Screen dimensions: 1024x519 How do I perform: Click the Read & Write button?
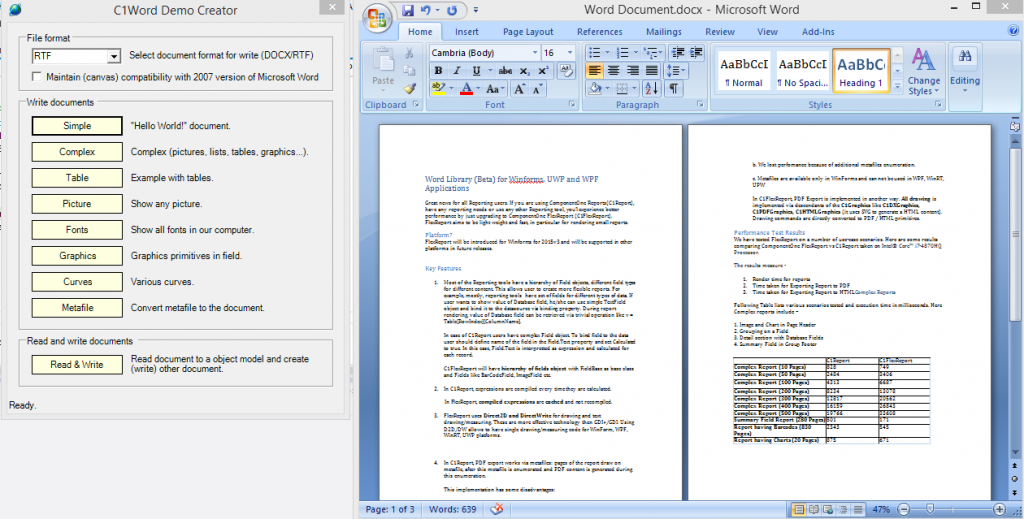tap(77, 364)
